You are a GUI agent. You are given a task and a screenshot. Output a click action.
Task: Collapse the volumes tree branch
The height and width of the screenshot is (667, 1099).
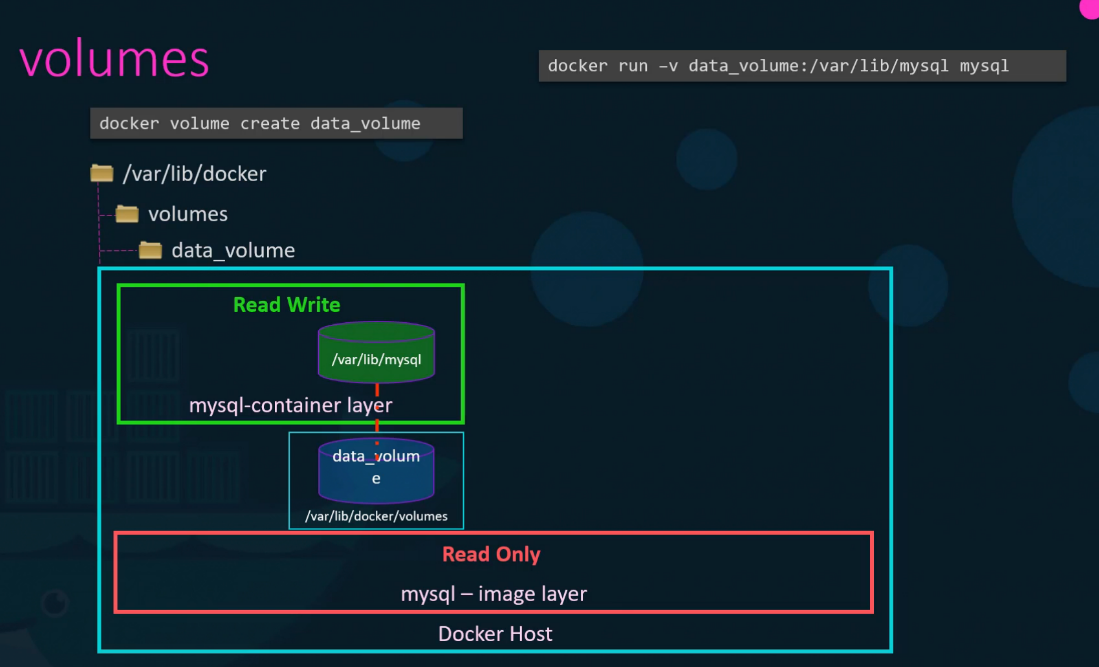[188, 213]
